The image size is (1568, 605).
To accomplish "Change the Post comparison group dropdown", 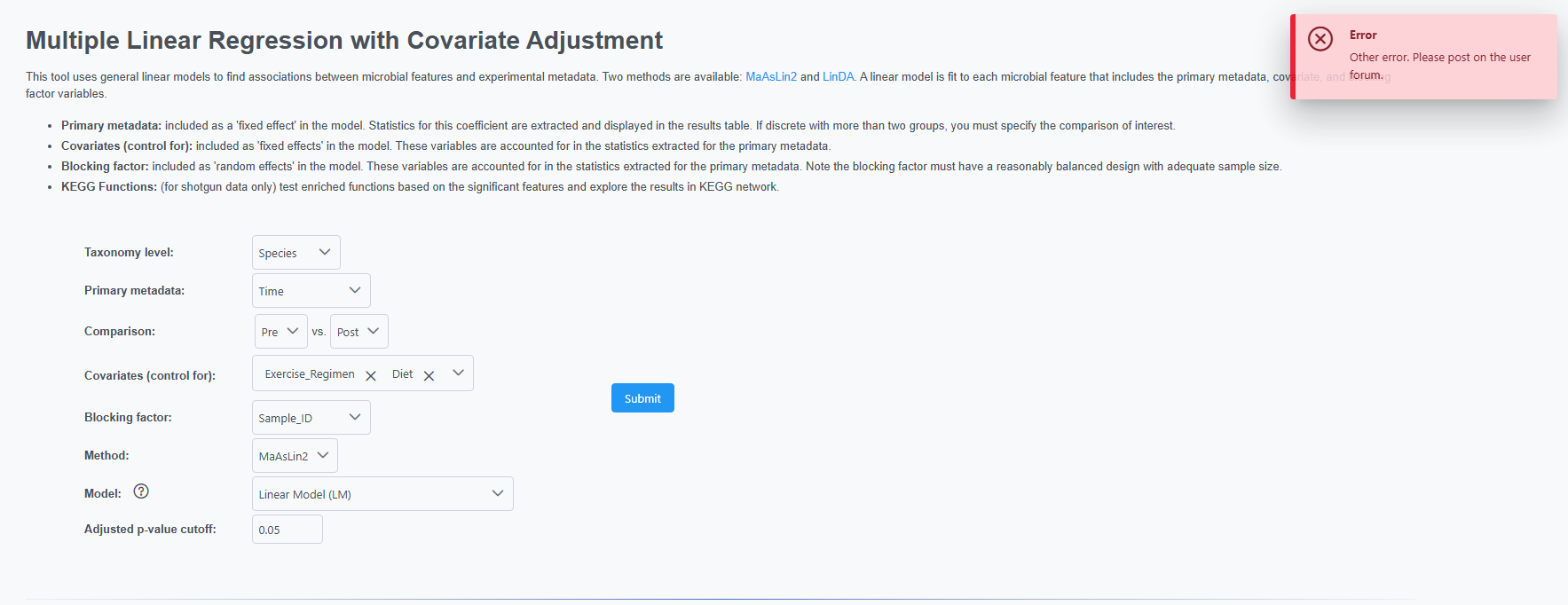I will tap(359, 332).
